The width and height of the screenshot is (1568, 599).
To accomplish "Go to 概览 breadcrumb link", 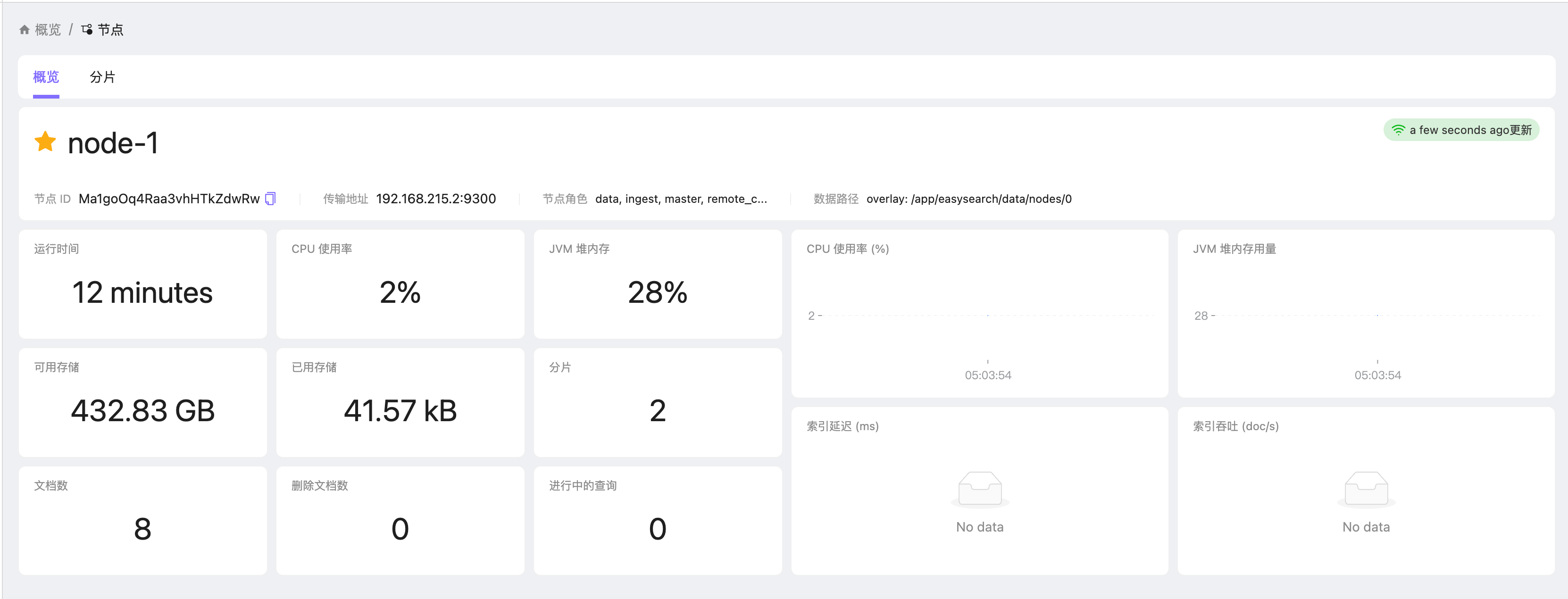I will (48, 30).
